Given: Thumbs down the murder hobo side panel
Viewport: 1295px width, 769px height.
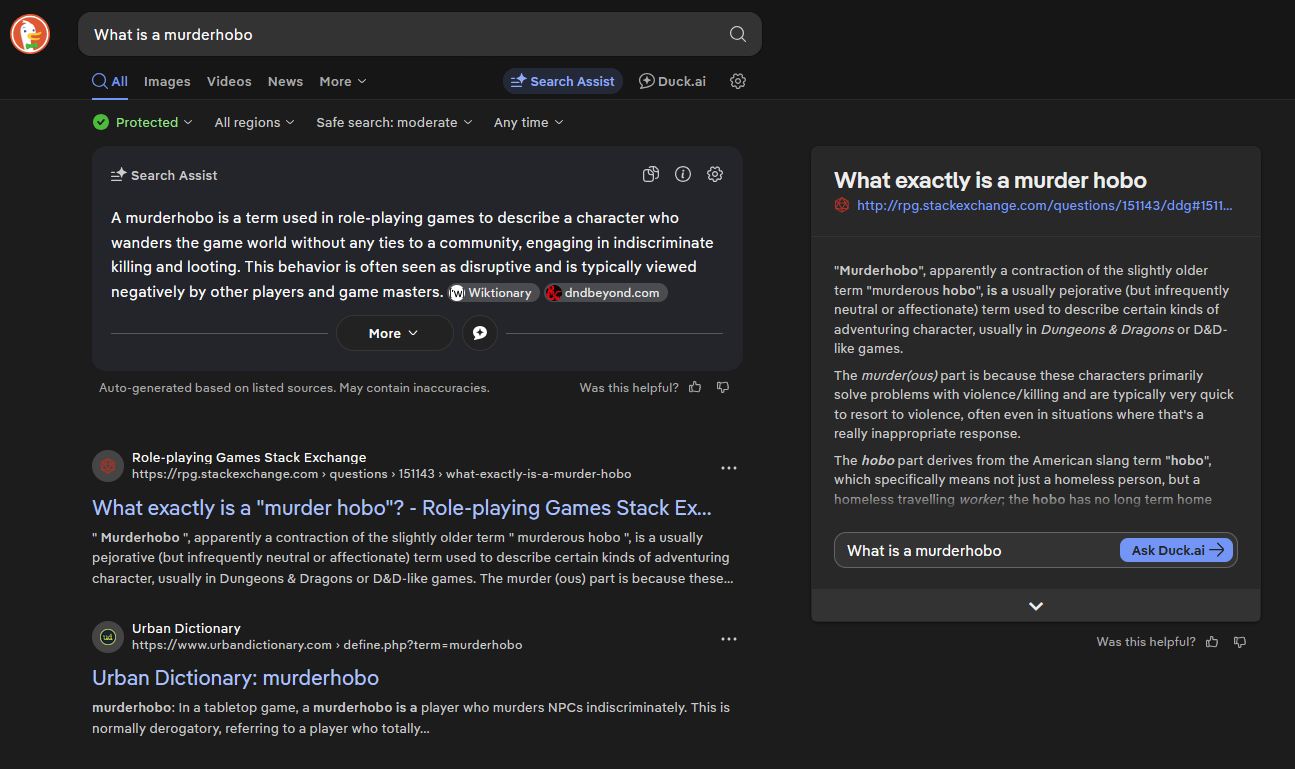Looking at the screenshot, I should pos(1240,642).
